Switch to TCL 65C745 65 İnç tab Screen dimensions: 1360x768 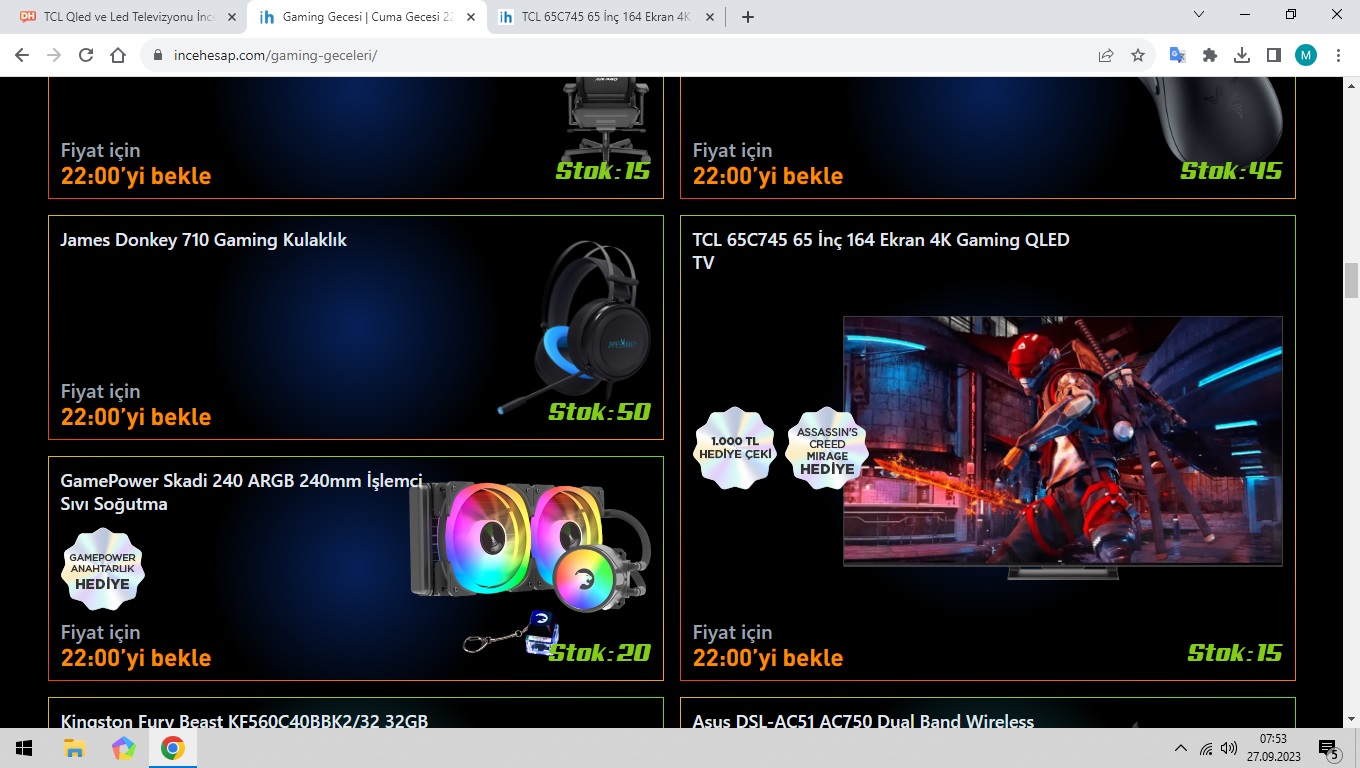click(606, 17)
